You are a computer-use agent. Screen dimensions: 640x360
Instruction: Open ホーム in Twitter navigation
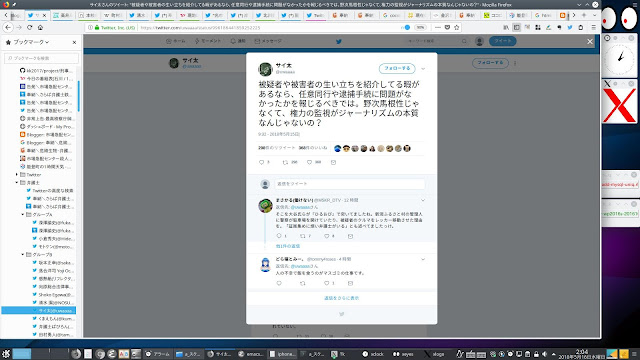(176, 41)
